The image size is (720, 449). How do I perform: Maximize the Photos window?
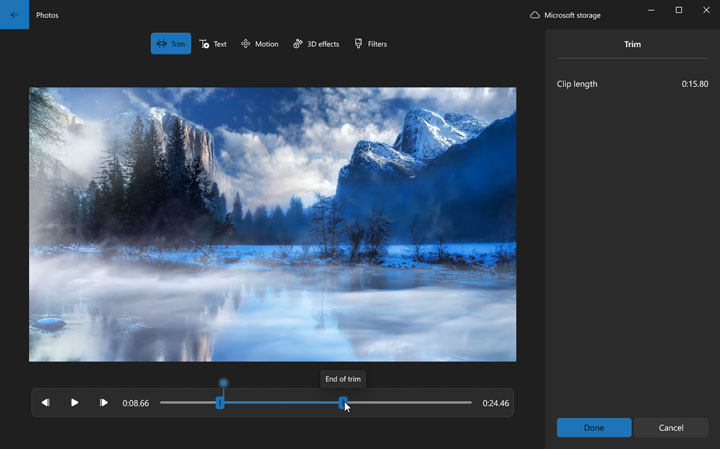678,10
